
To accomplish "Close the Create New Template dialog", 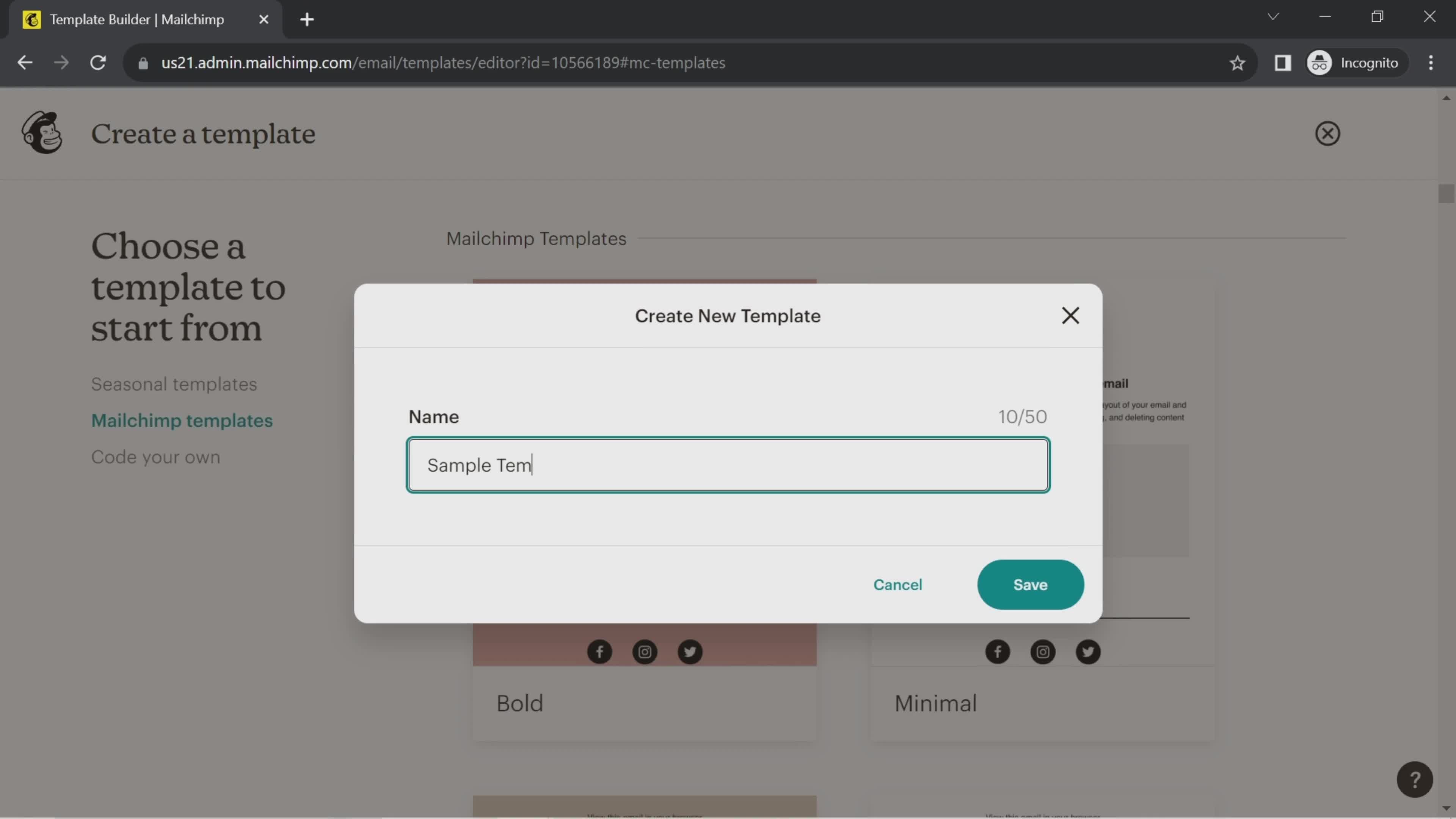I will coord(1070,315).
